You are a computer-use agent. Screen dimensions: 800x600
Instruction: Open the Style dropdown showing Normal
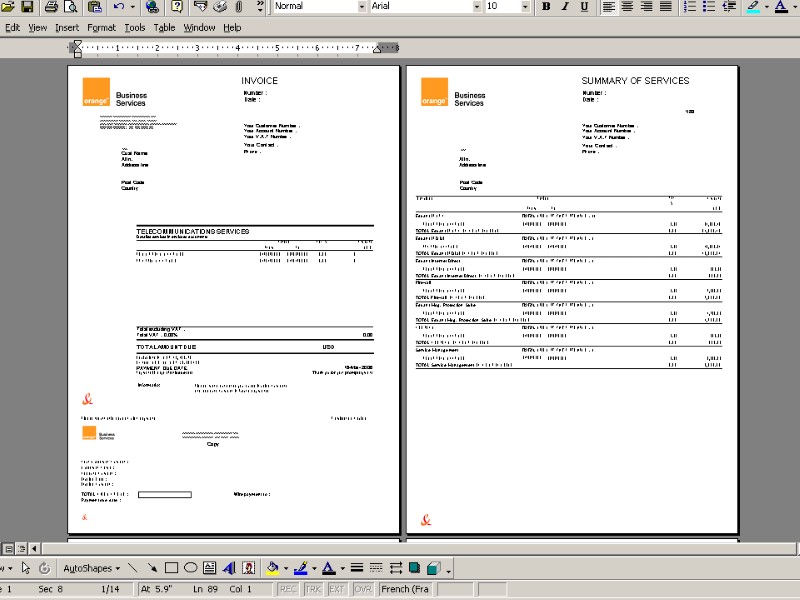point(362,7)
